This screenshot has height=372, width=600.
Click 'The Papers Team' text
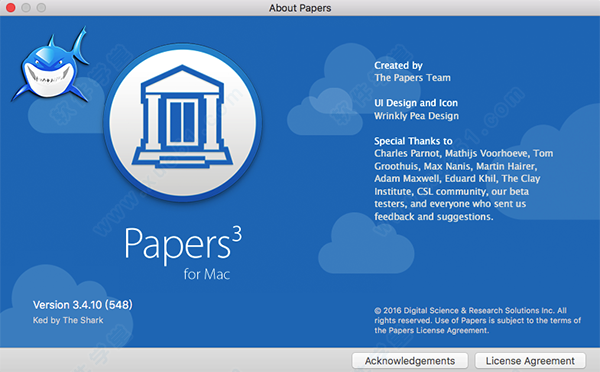tap(412, 78)
